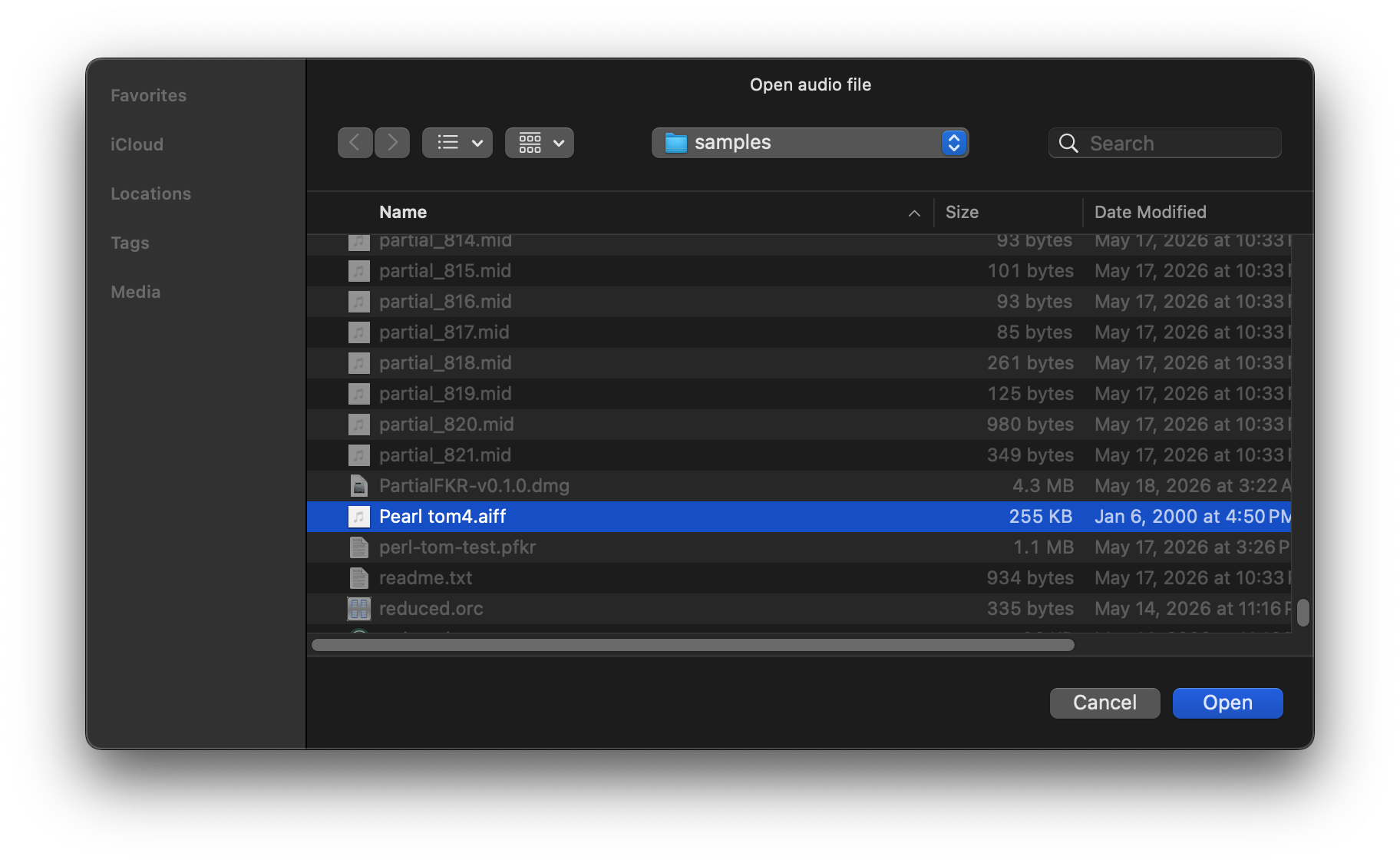Select the readme.txt file name
This screenshot has height=863, width=1400.
coord(426,578)
